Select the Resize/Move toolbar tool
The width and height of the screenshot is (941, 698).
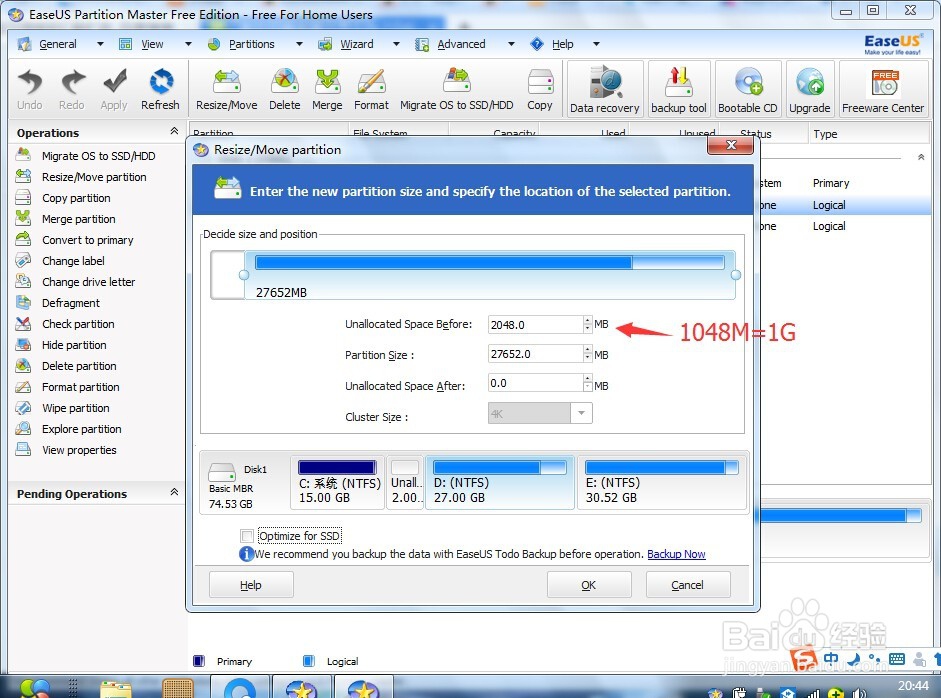coord(226,89)
